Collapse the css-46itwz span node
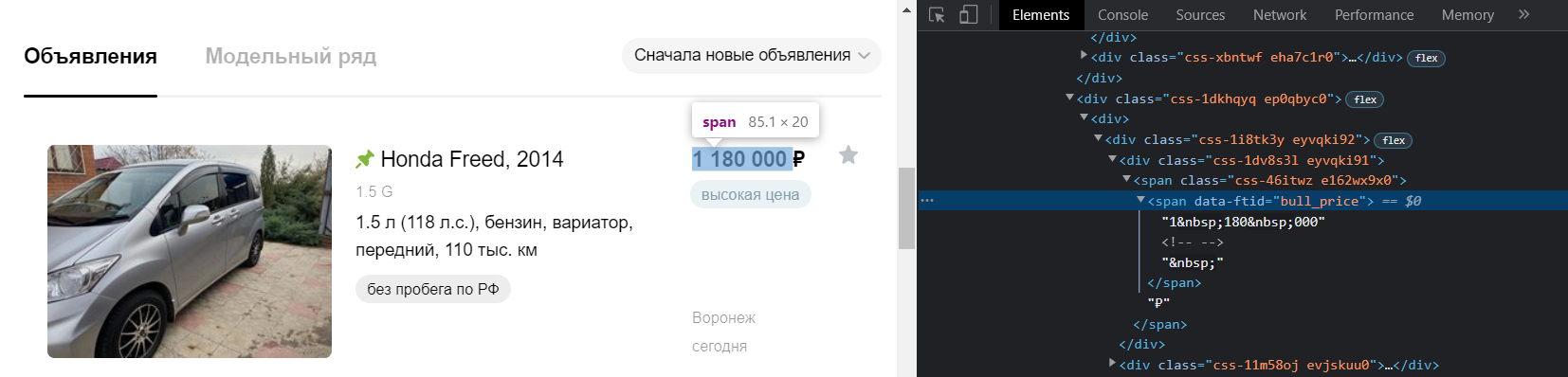The image size is (1568, 377). click(x=1126, y=179)
